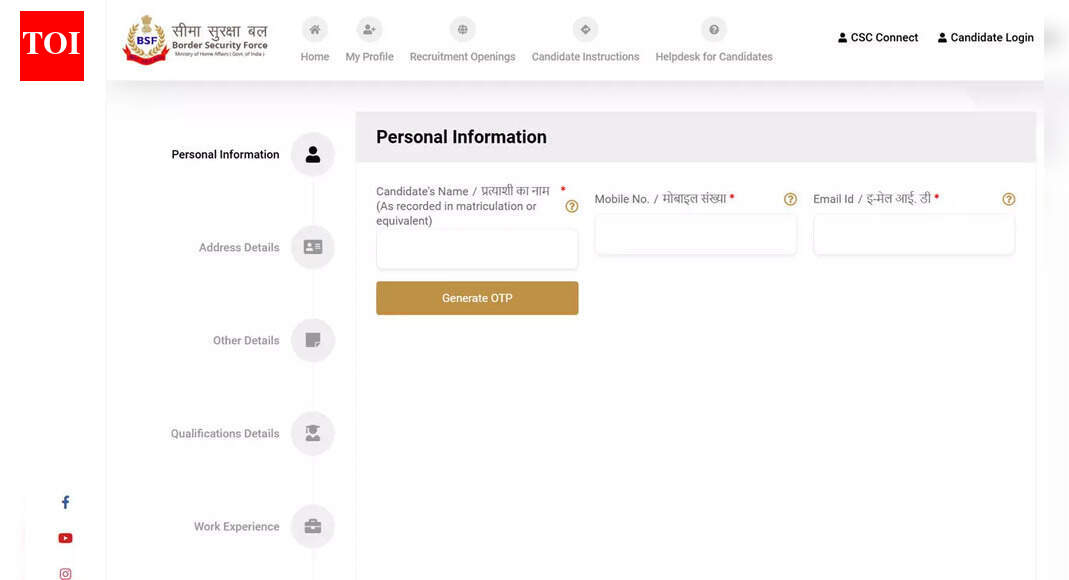This screenshot has width=1069, height=580.
Task: Open the Candidate Login link
Action: point(985,38)
